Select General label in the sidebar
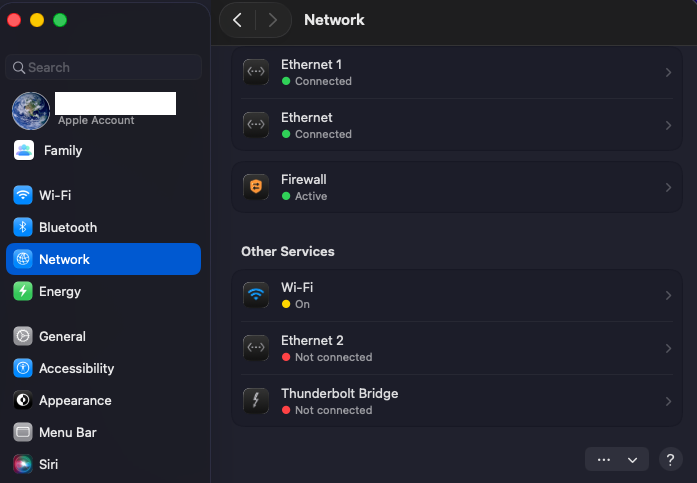 pyautogui.click(x=62, y=336)
